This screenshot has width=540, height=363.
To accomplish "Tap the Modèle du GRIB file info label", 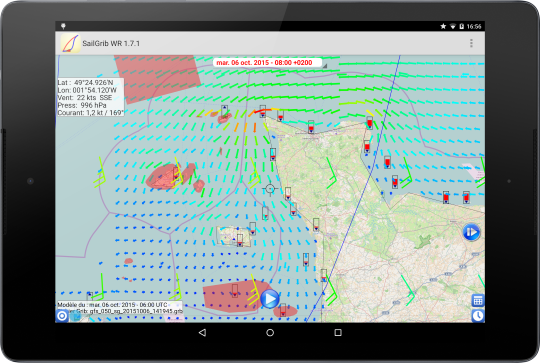I will pyautogui.click(x=120, y=308).
